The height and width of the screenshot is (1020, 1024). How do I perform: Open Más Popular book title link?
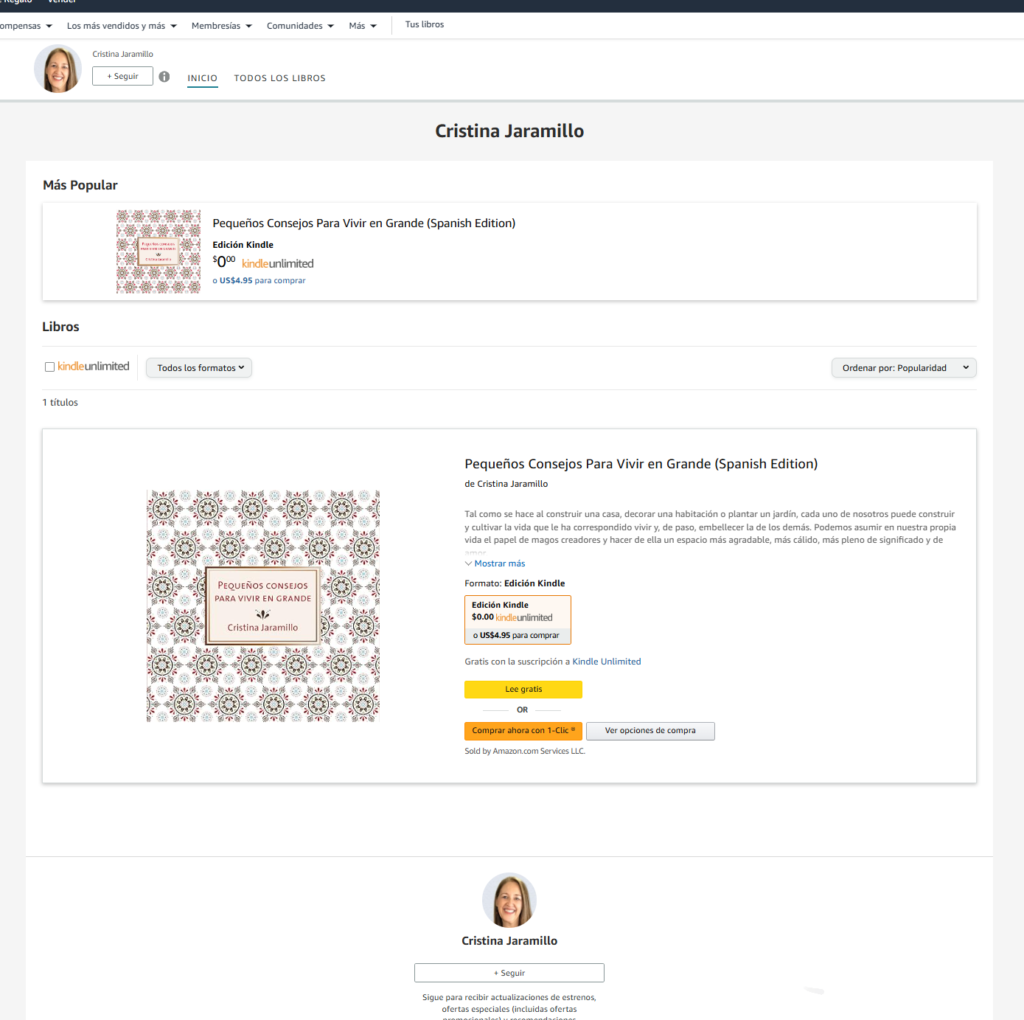click(x=364, y=223)
